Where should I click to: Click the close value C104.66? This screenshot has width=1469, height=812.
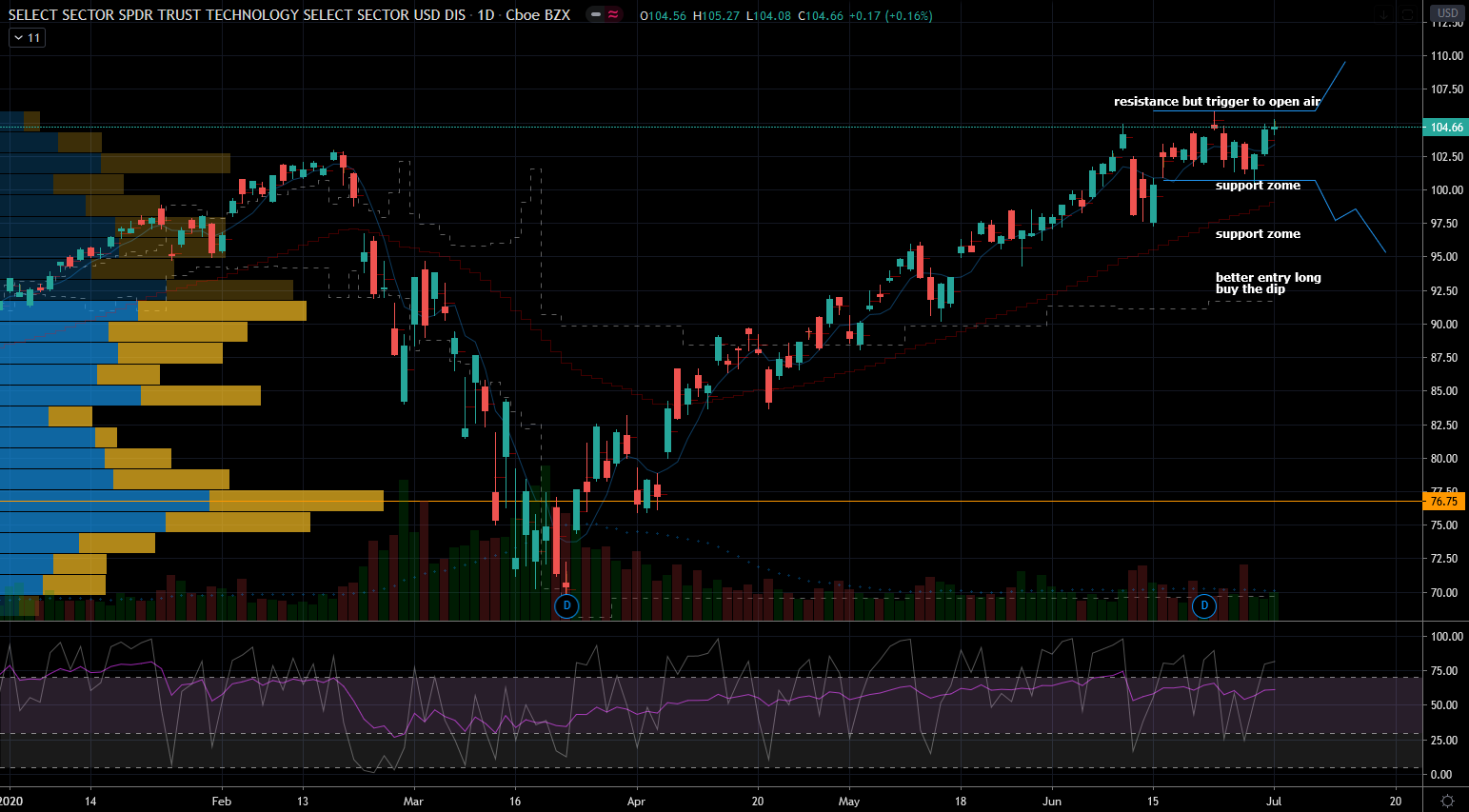[820, 16]
